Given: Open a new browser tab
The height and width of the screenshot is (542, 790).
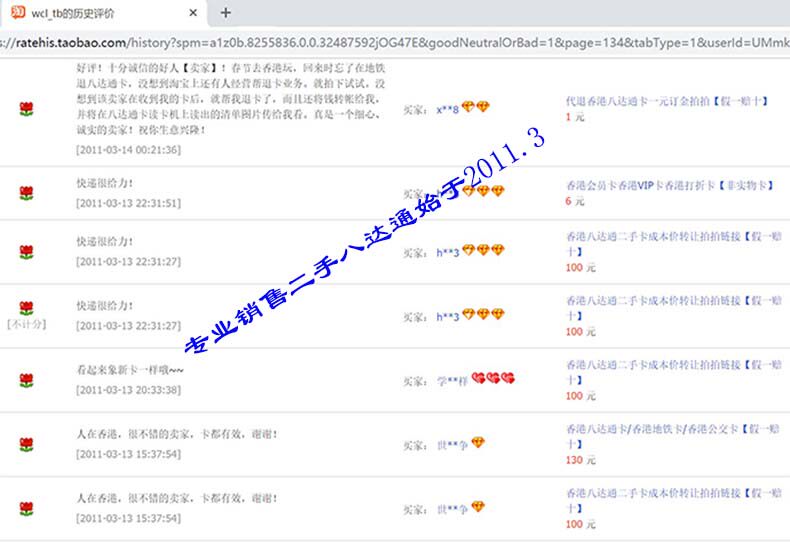Looking at the screenshot, I should [226, 13].
